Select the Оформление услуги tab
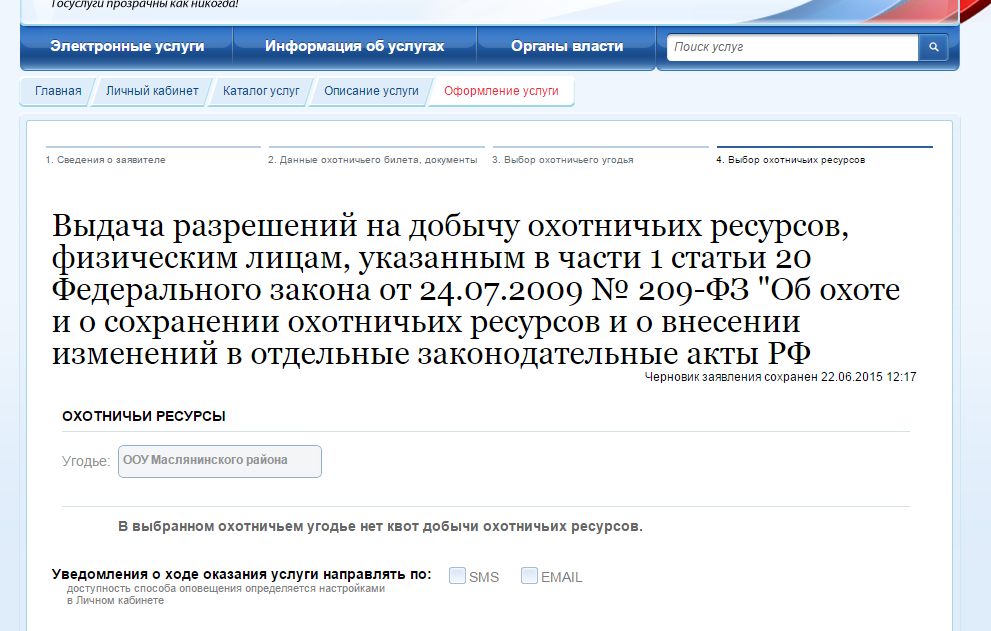The height and width of the screenshot is (631, 991). click(x=501, y=91)
